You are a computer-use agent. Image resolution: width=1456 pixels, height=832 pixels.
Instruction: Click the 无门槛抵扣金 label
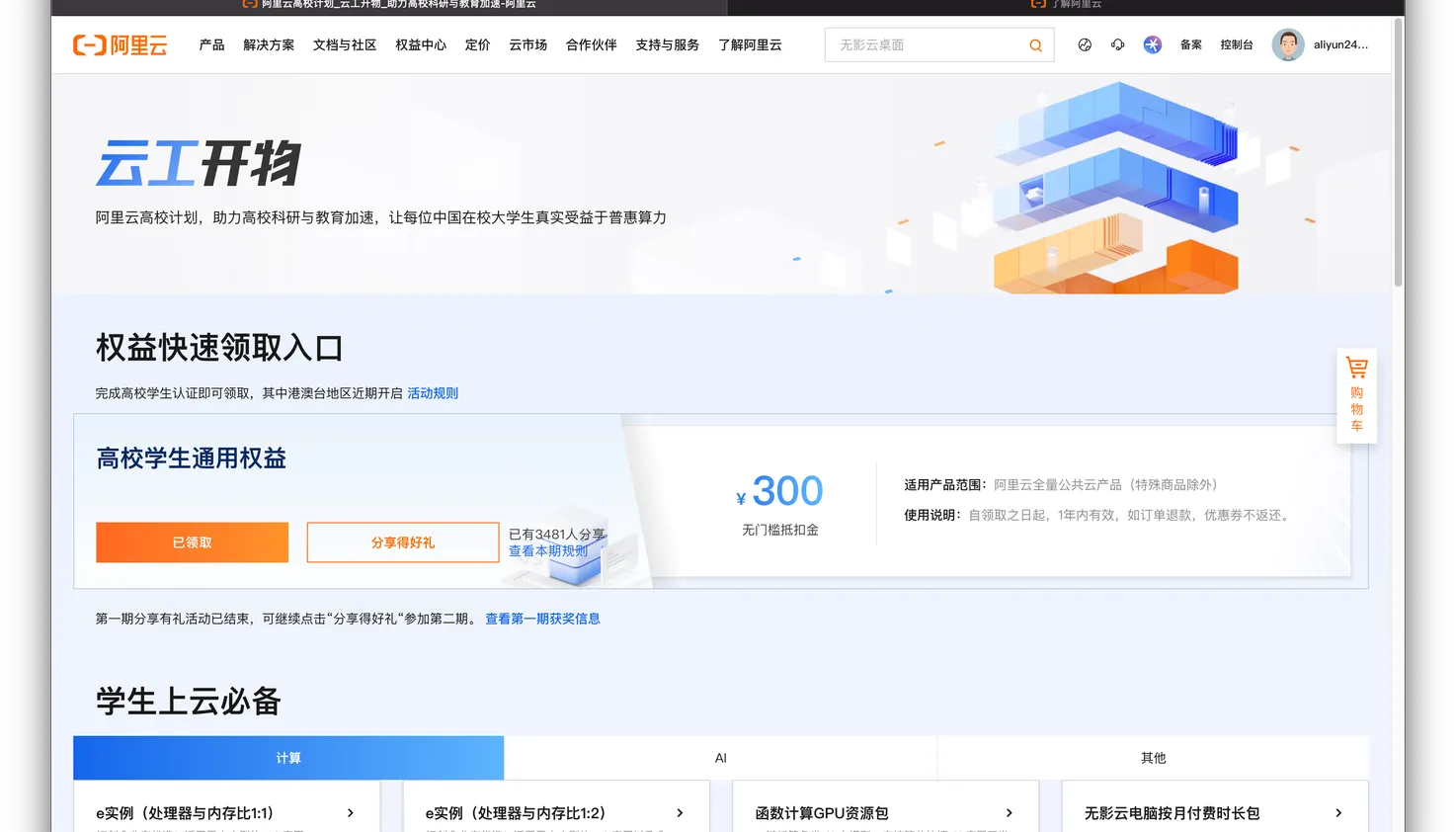[780, 531]
